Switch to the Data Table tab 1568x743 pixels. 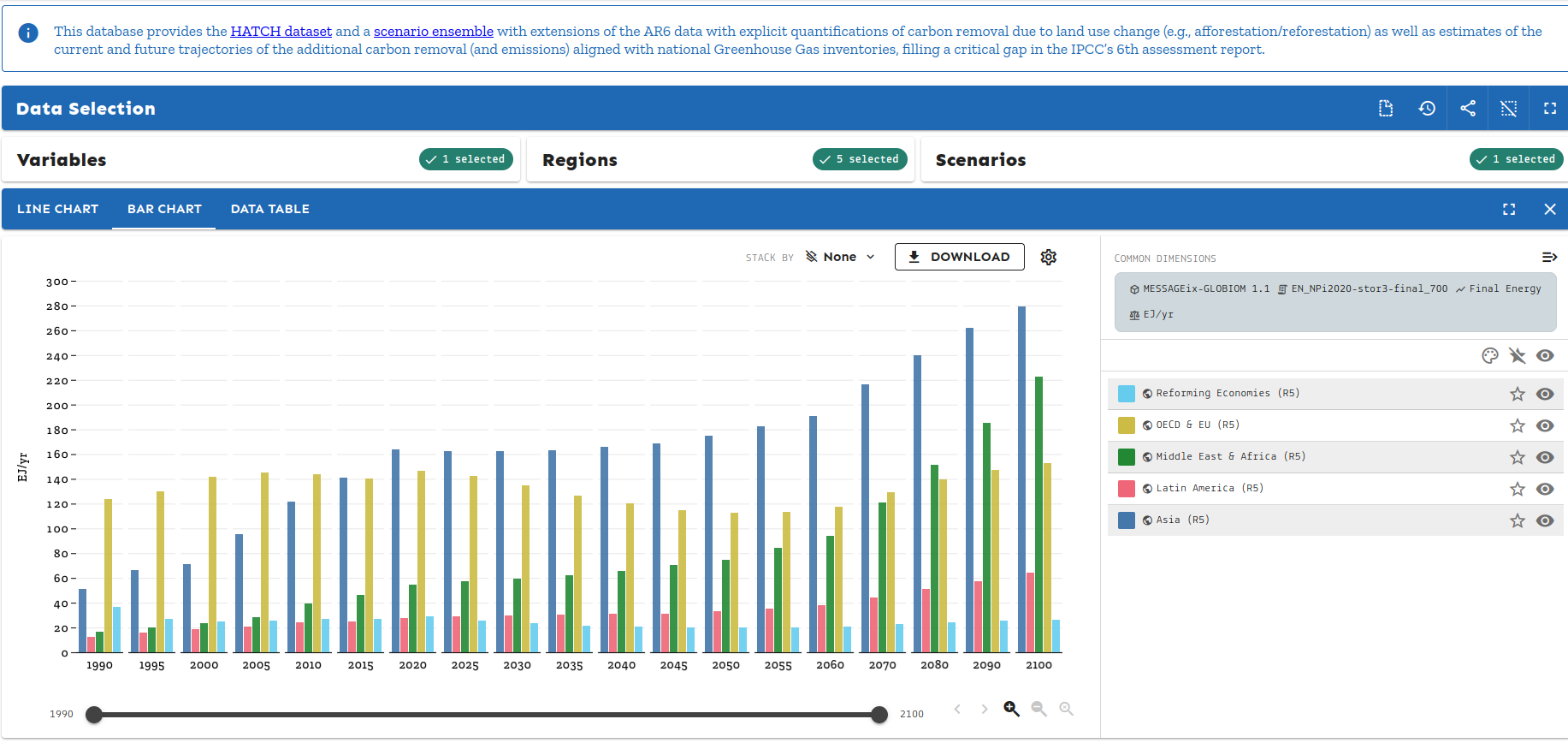(x=269, y=209)
